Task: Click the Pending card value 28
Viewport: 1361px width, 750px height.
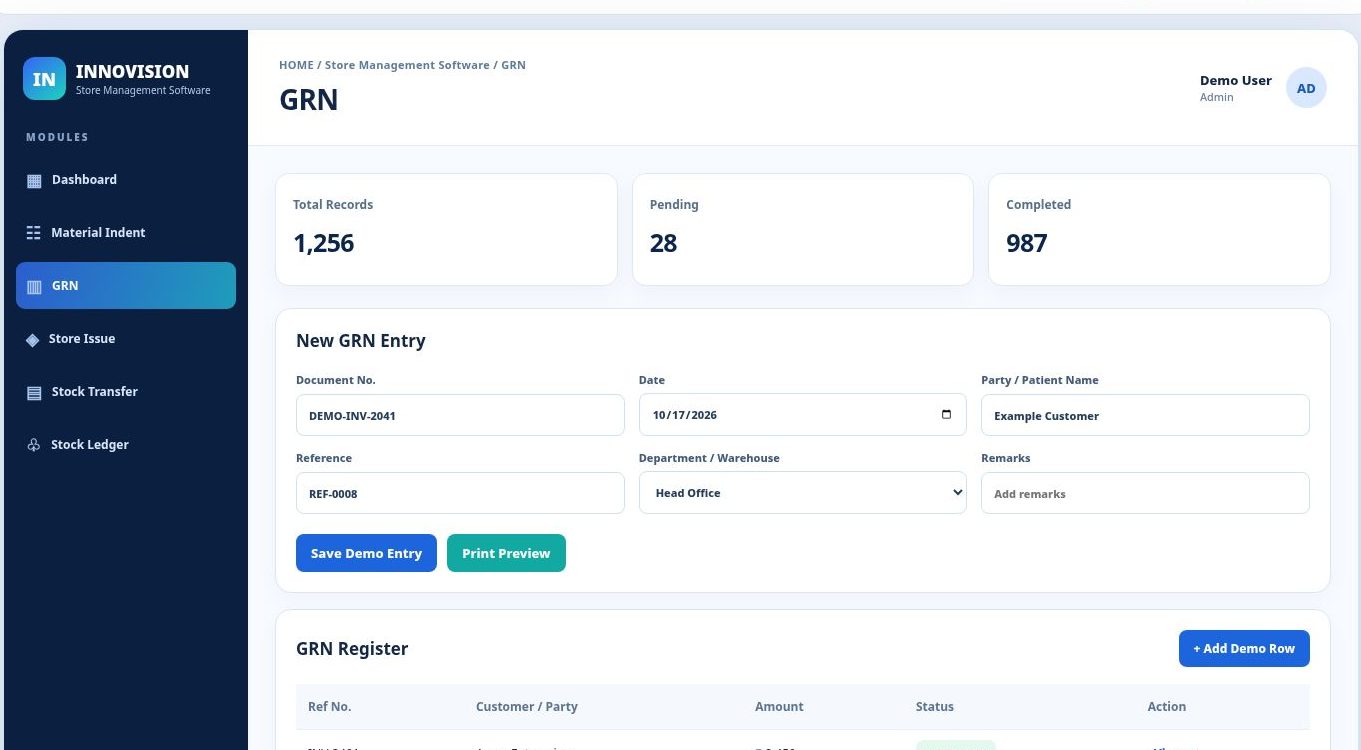Action: [x=664, y=243]
